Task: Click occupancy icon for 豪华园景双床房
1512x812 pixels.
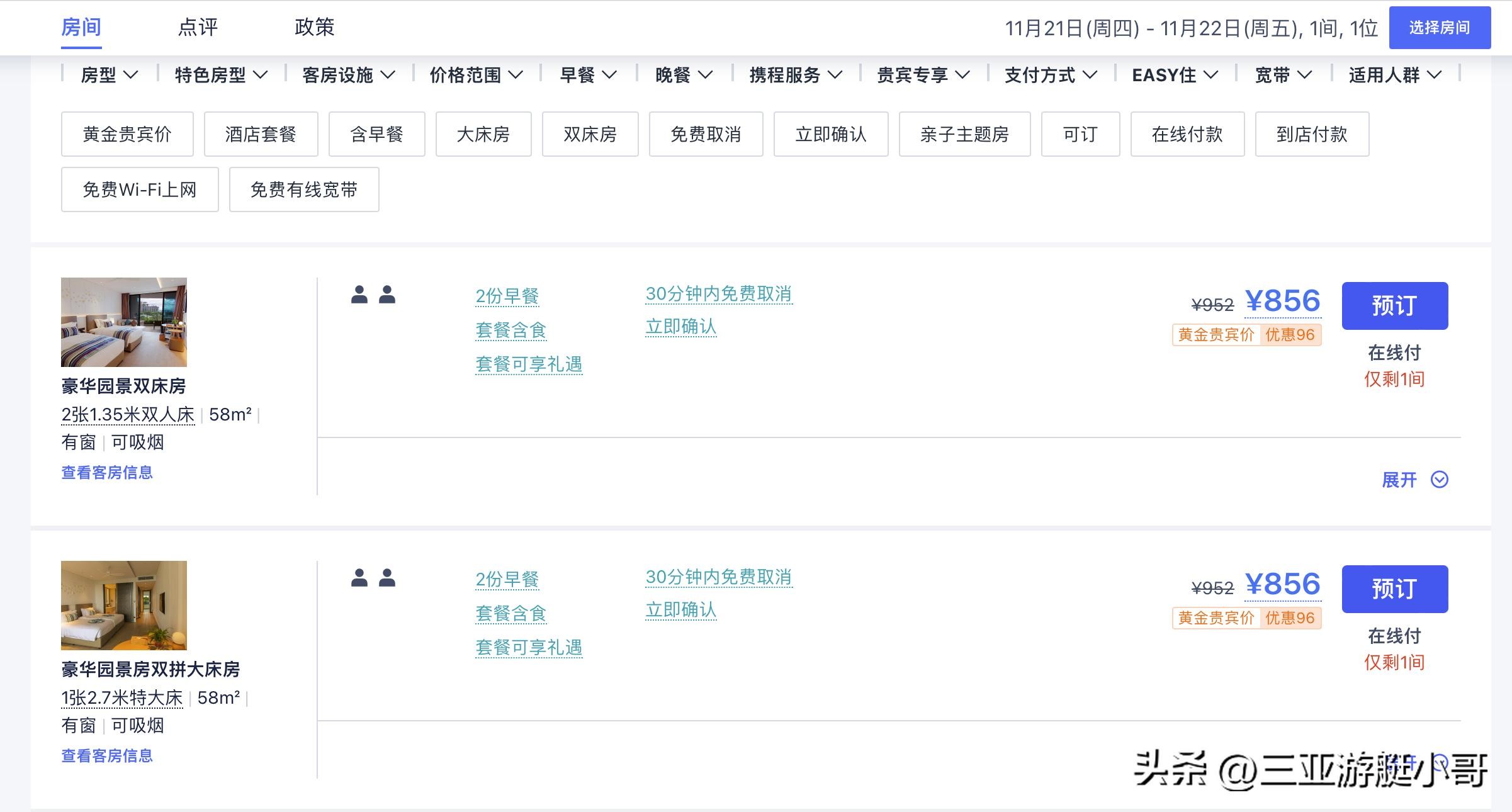Action: pos(373,295)
